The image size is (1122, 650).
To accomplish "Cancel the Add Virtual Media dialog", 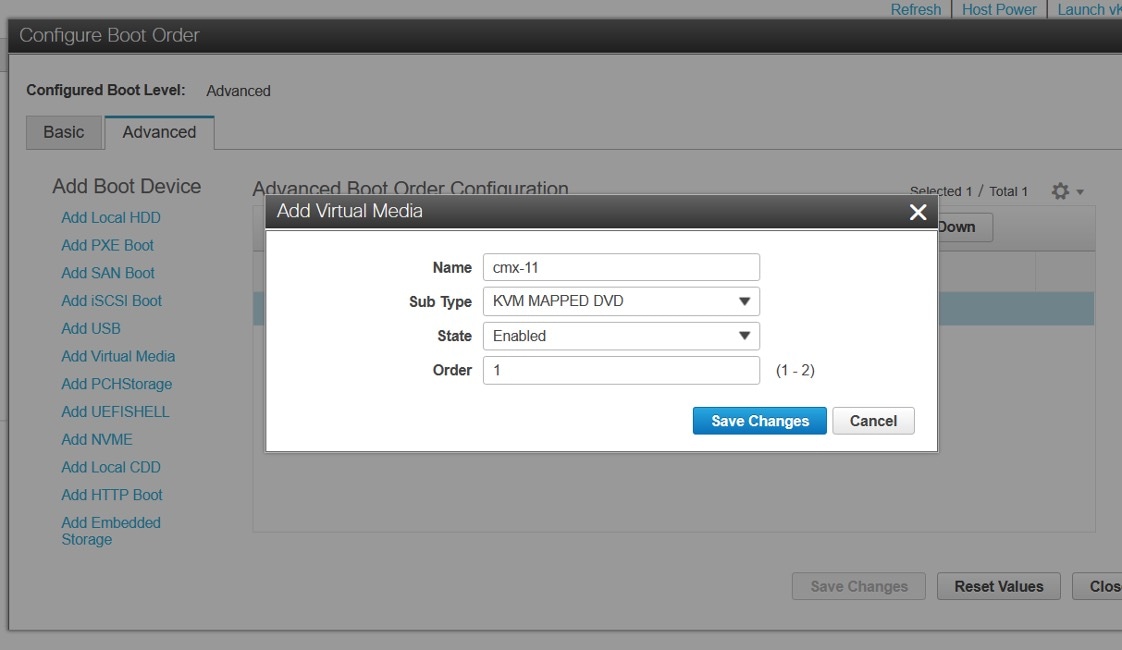I will click(872, 420).
